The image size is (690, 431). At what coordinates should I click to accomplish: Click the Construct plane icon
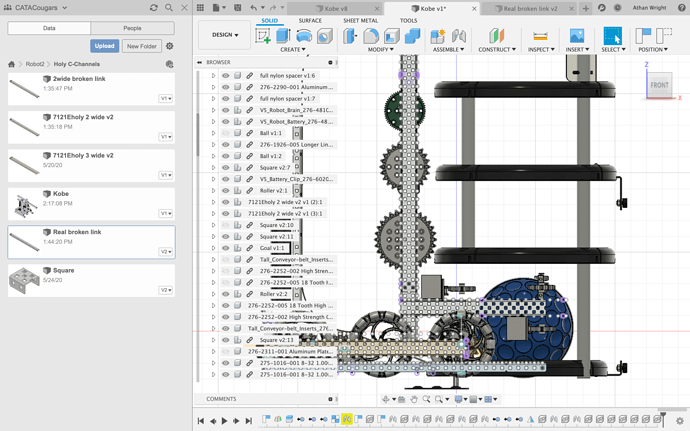point(496,36)
